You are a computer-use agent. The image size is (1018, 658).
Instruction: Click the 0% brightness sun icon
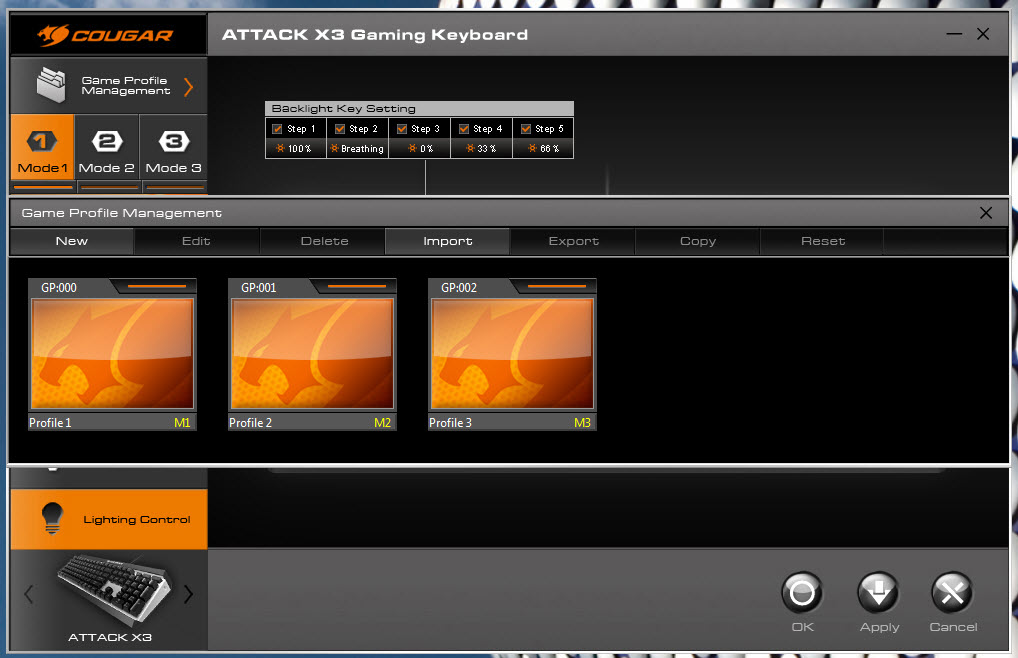click(x=412, y=149)
